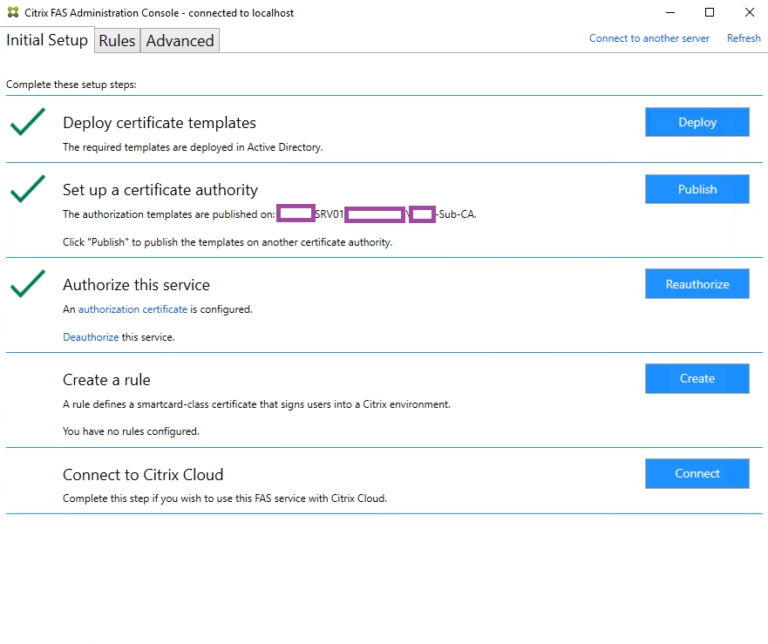
Task: Click the Publish button
Action: [697, 189]
